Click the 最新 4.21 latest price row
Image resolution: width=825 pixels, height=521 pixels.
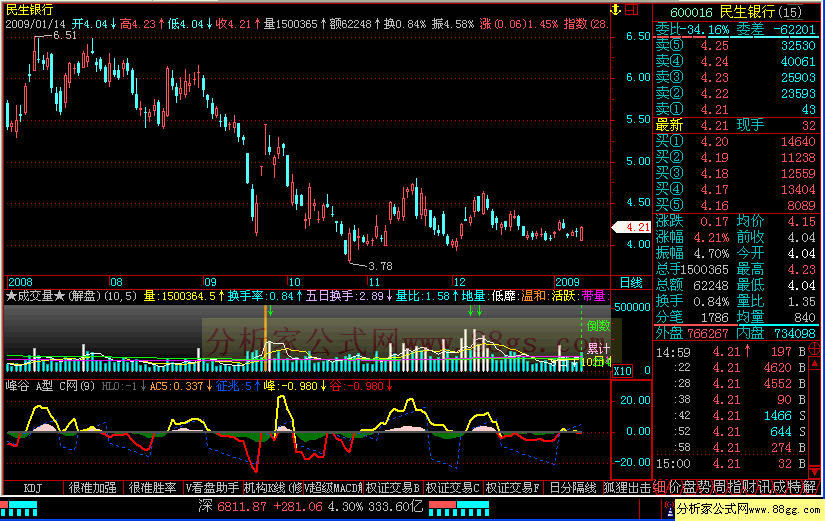[x=736, y=125]
